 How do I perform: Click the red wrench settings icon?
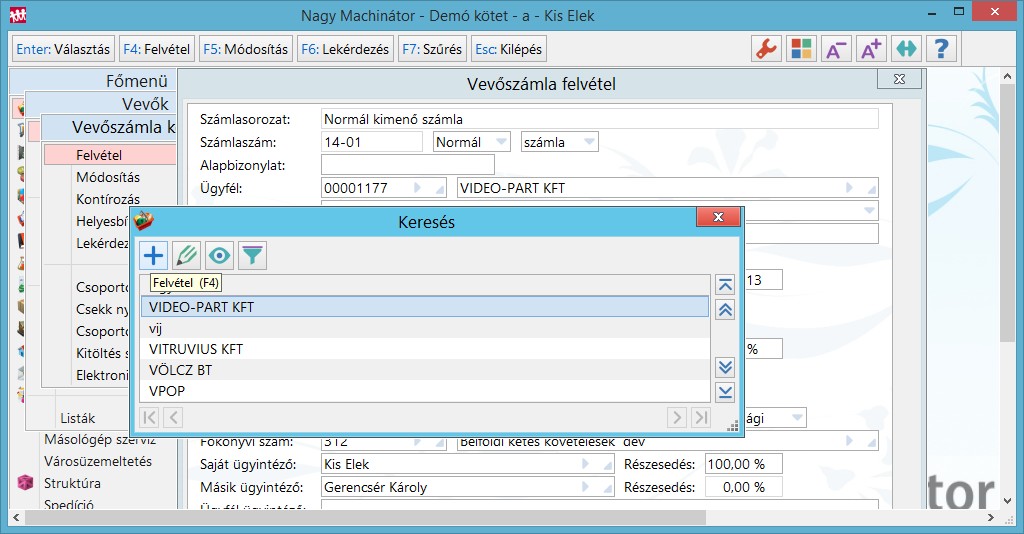[766, 49]
